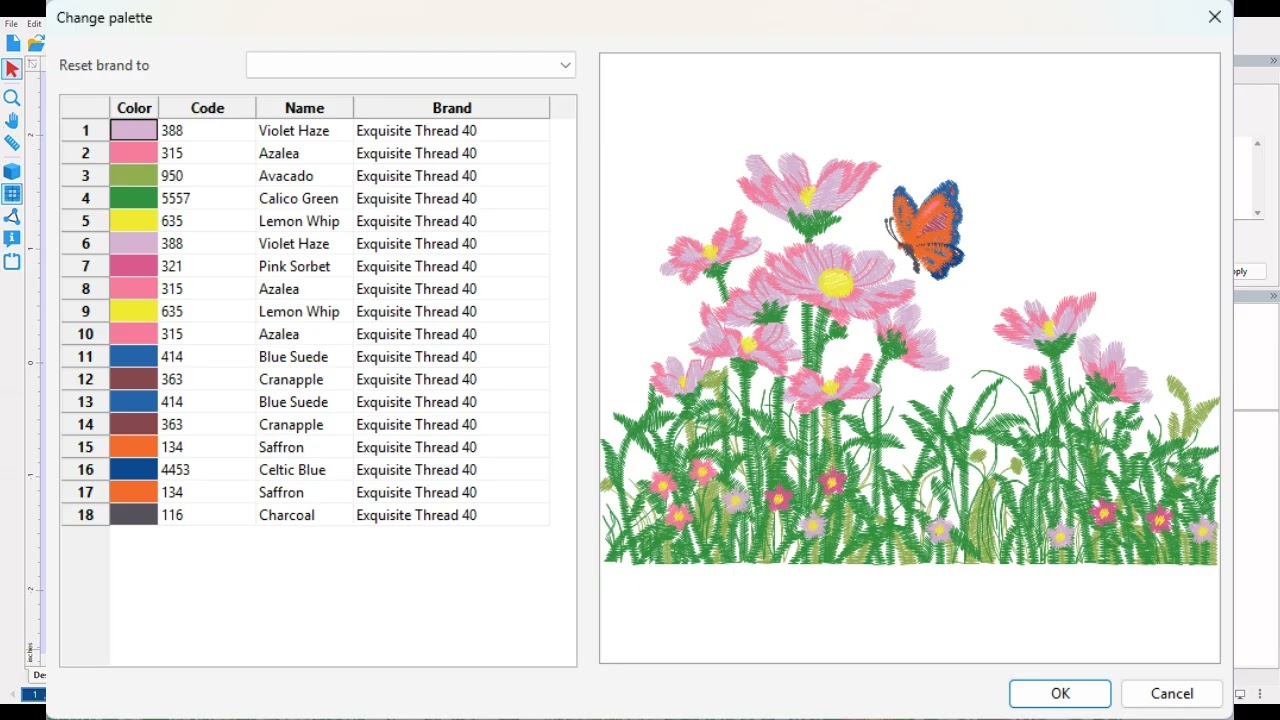Click Brand cell in row 1 Violet Haze
Screen dimensions: 1280x720
tap(451, 130)
